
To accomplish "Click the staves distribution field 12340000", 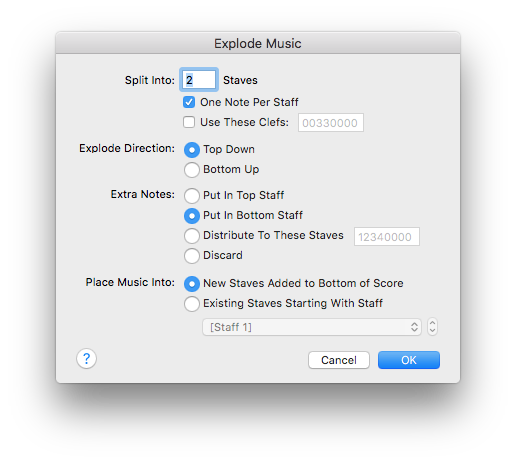I will click(387, 237).
